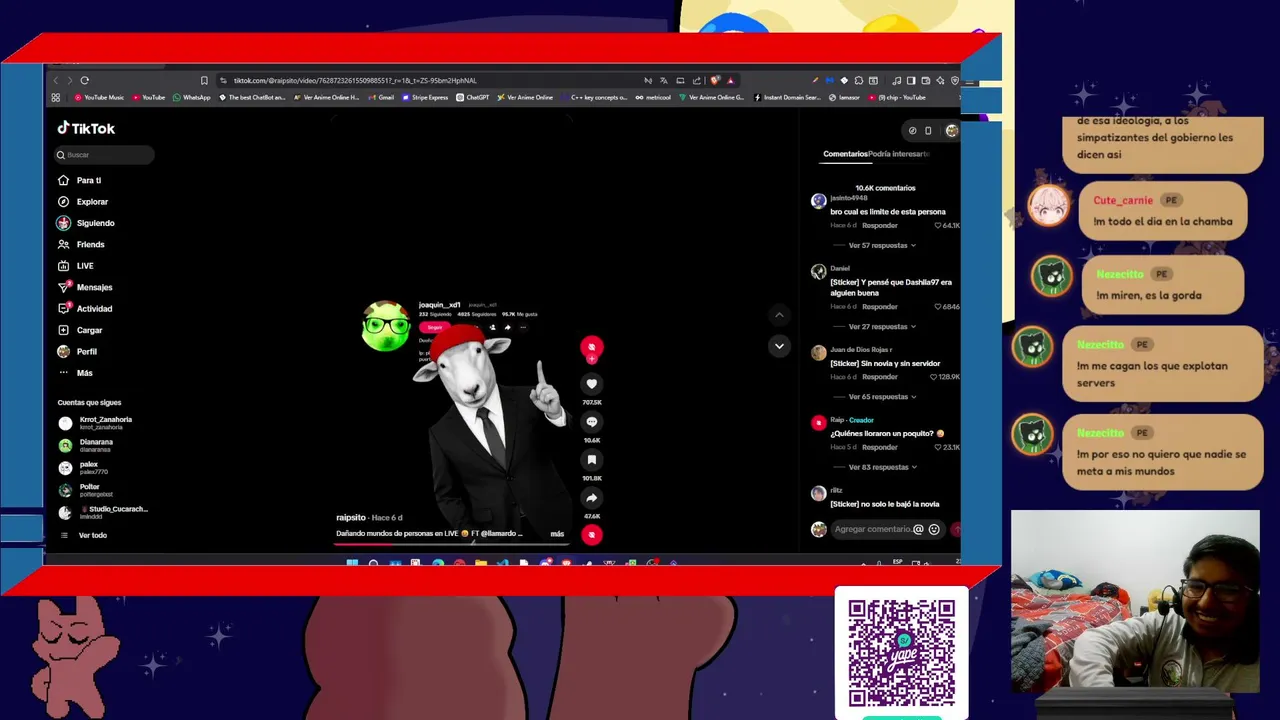This screenshot has width=1280, height=720.
Task: Expand Ver 65 respuestas
Action: [882, 397]
